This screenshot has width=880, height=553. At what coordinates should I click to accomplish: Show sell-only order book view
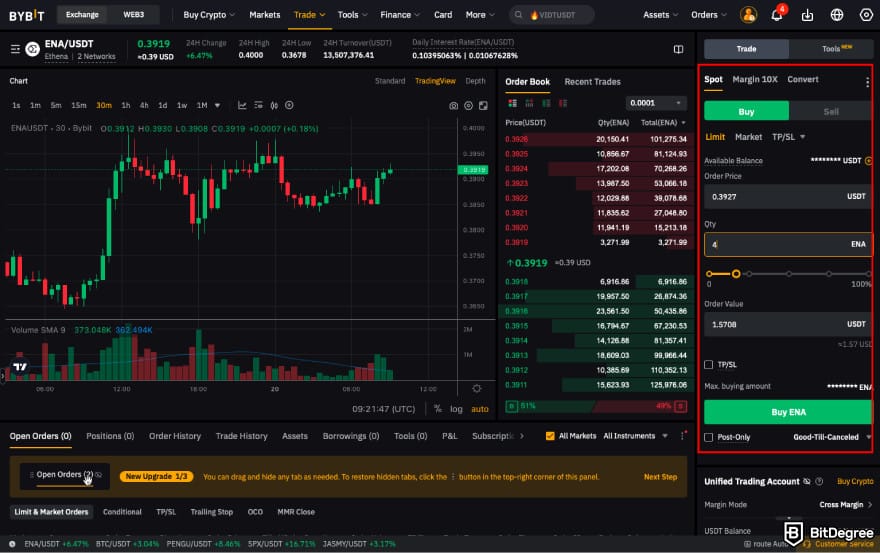point(563,103)
